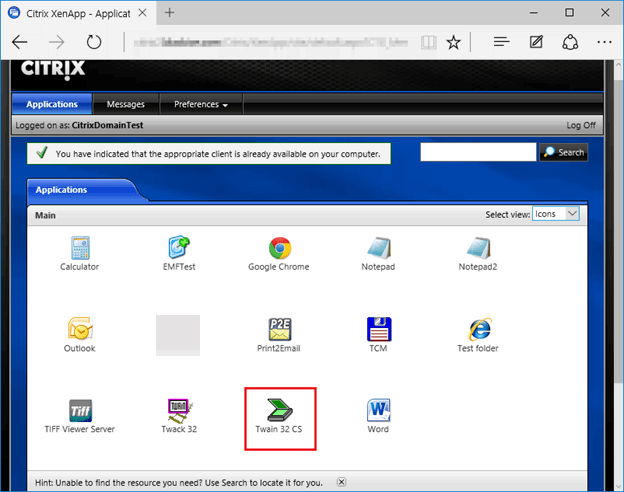Open the Notepad application
This screenshot has width=624, height=492.
378,253
